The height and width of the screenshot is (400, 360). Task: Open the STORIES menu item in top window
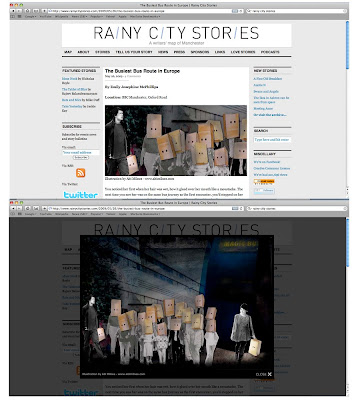pyautogui.click(x=102, y=52)
